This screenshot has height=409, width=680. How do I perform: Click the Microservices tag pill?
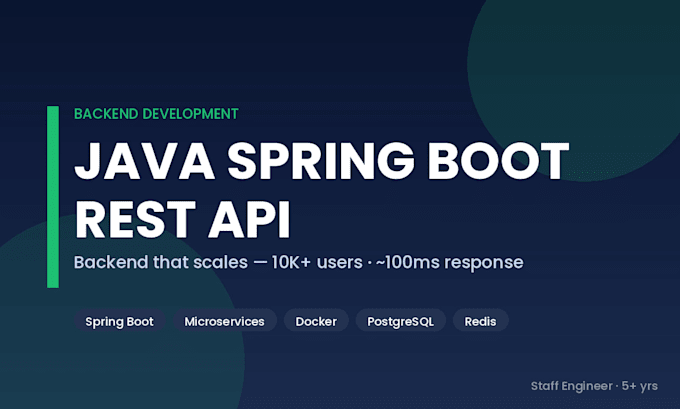click(x=225, y=321)
